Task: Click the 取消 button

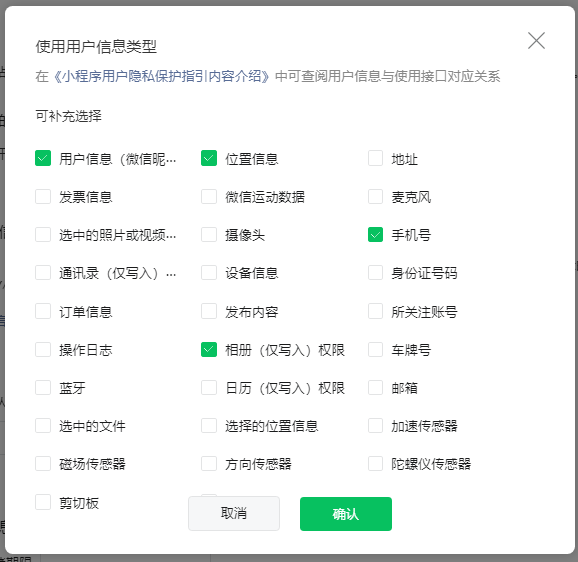Action: (234, 513)
